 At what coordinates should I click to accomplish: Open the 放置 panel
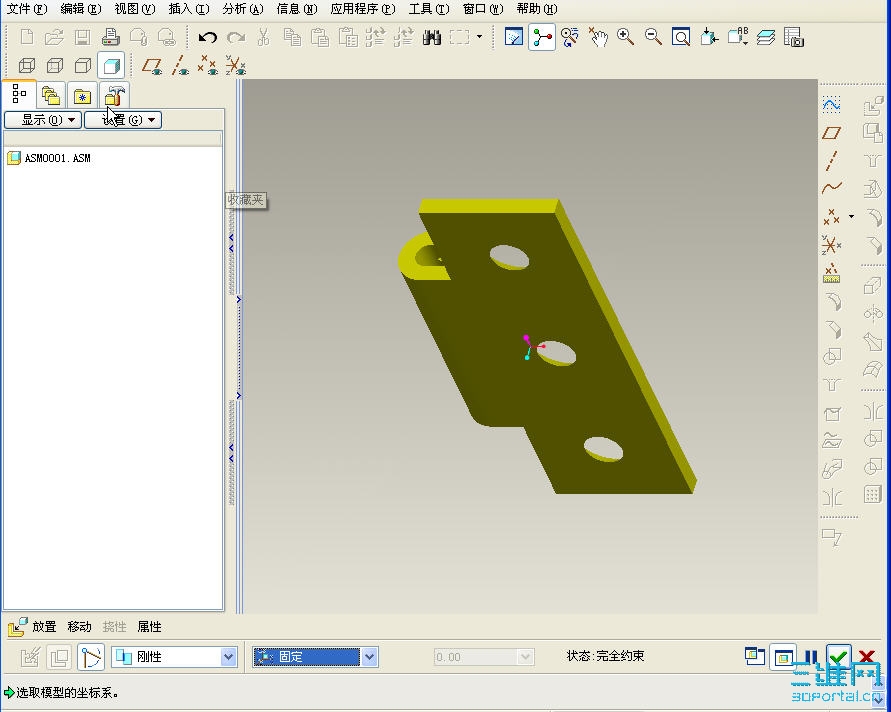(44, 627)
